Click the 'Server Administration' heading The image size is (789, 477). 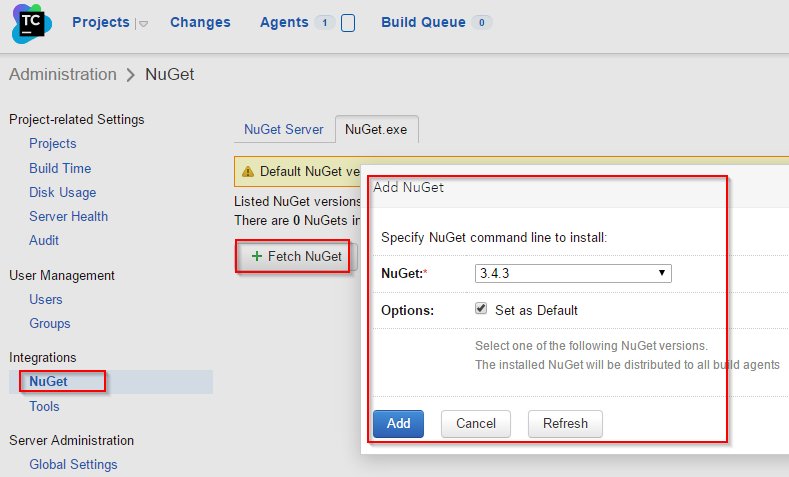point(71,440)
